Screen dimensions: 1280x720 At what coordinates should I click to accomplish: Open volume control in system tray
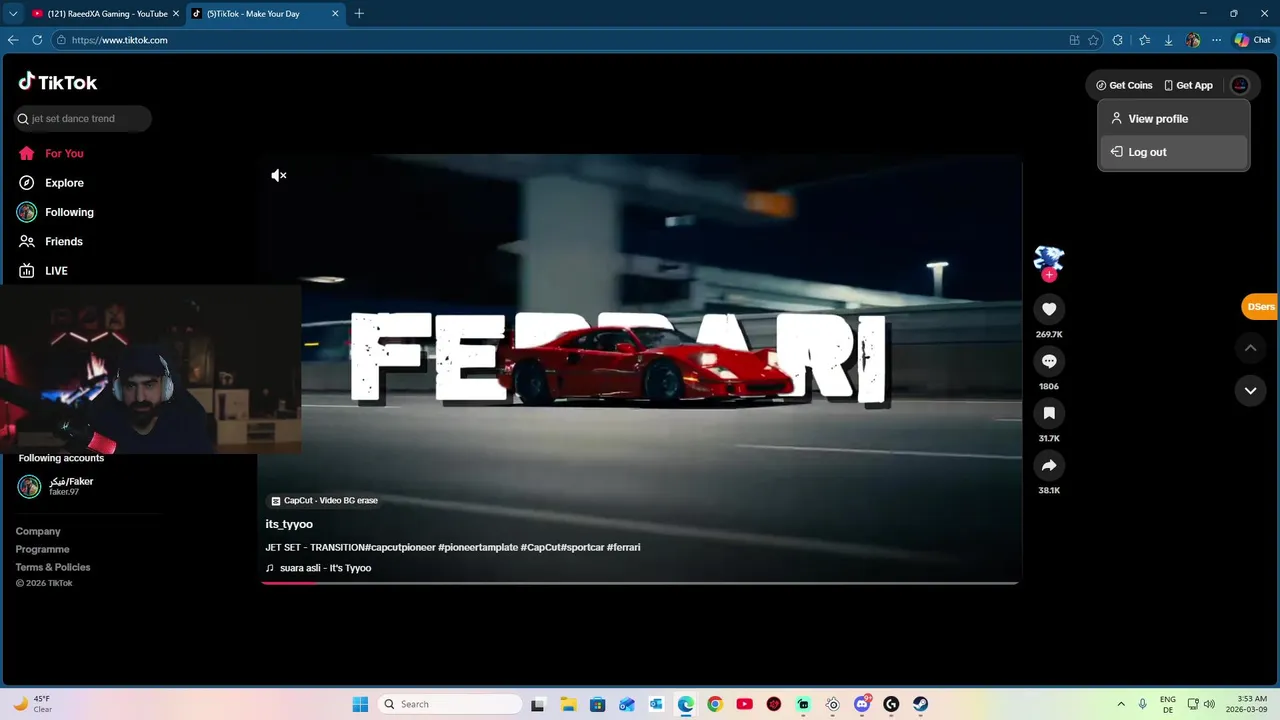pyautogui.click(x=1209, y=704)
